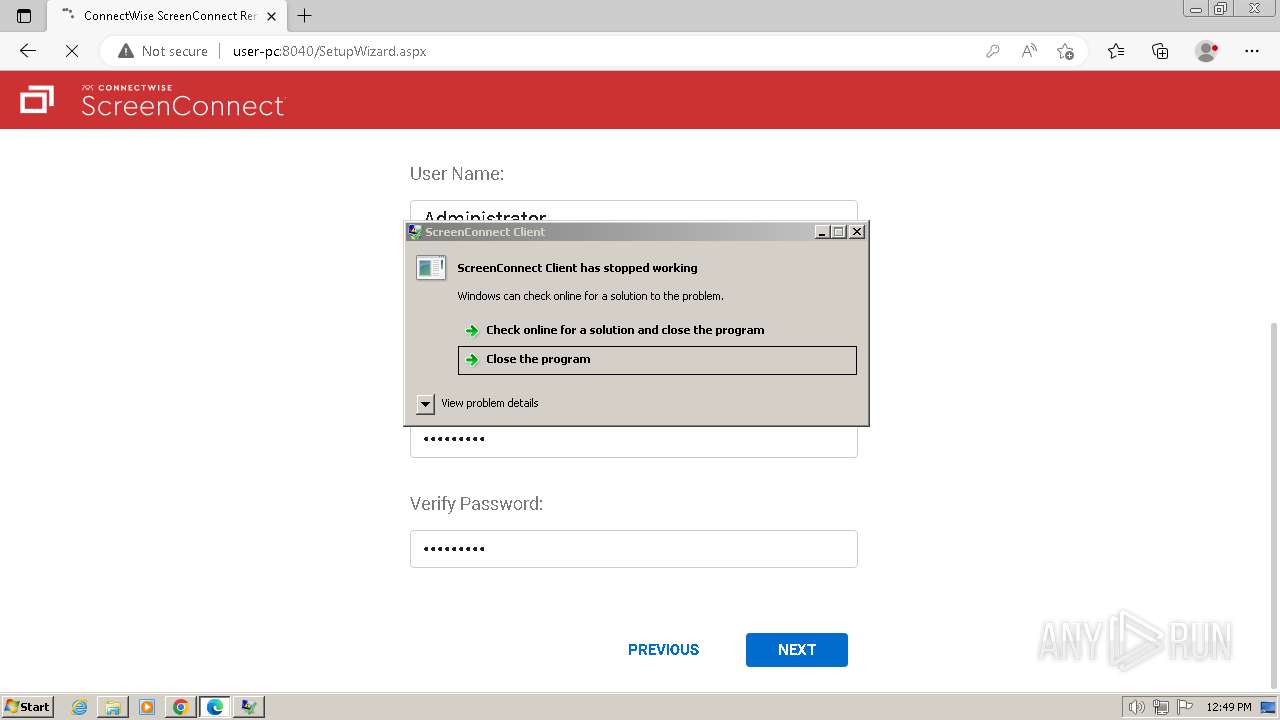Open saved passwords key icon
This screenshot has width=1280, height=720.
coord(992,51)
